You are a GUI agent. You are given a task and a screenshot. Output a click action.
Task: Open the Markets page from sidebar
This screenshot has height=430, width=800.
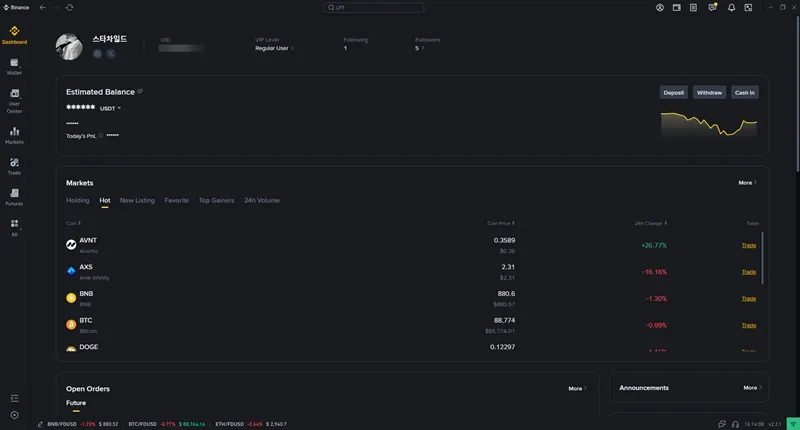tap(14, 135)
